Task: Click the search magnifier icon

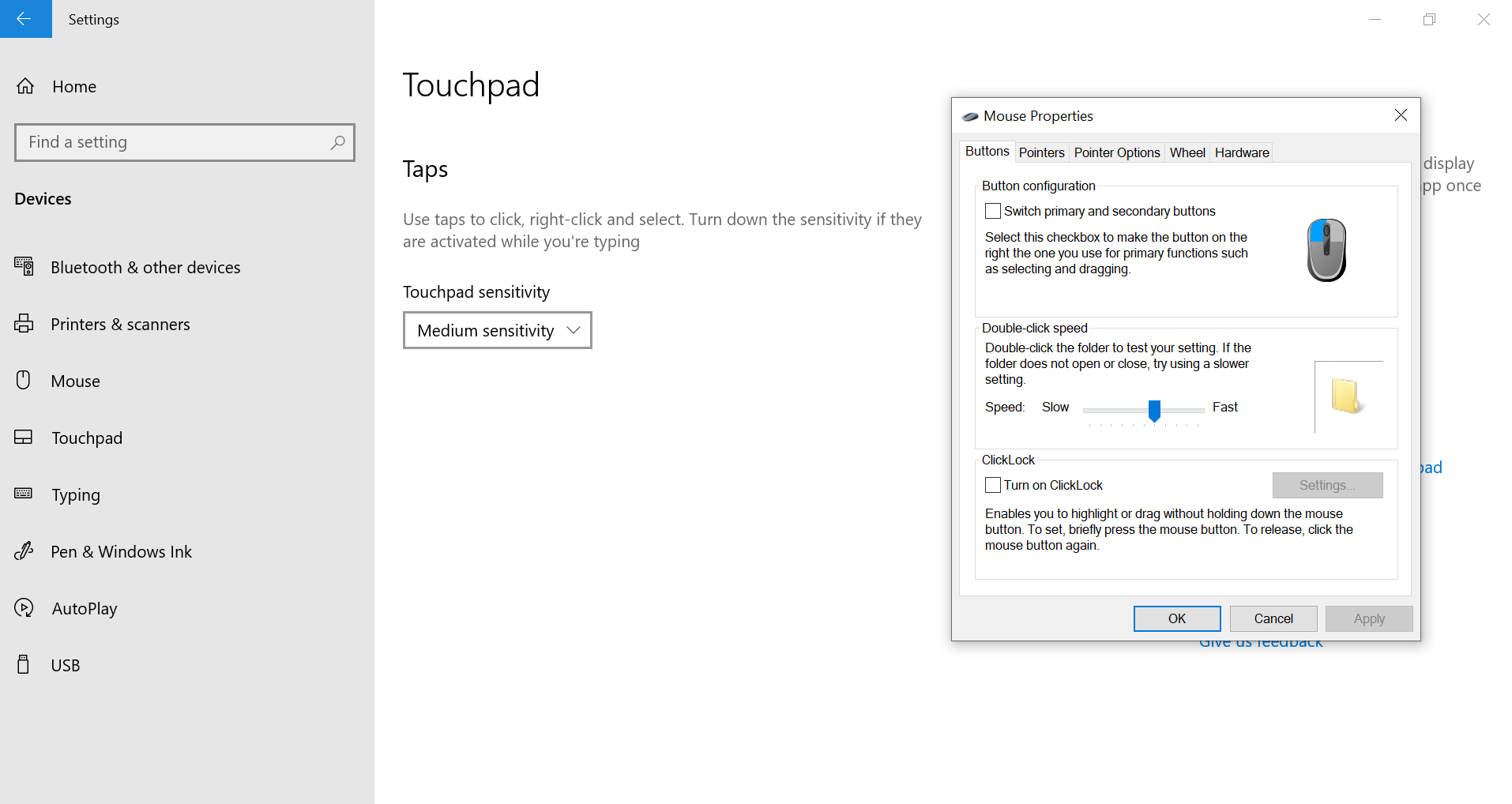Action: [337, 142]
